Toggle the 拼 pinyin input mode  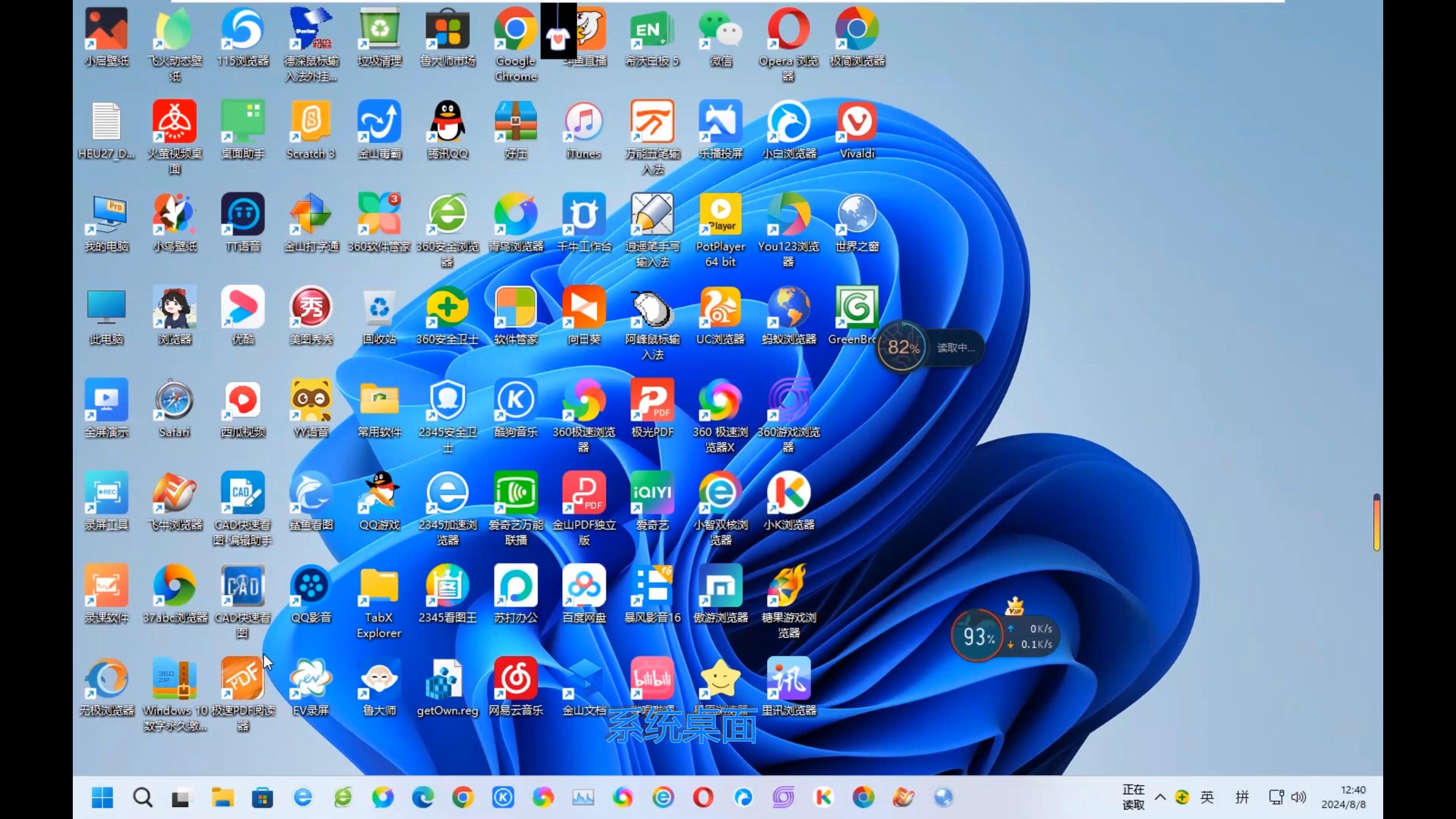click(1242, 797)
